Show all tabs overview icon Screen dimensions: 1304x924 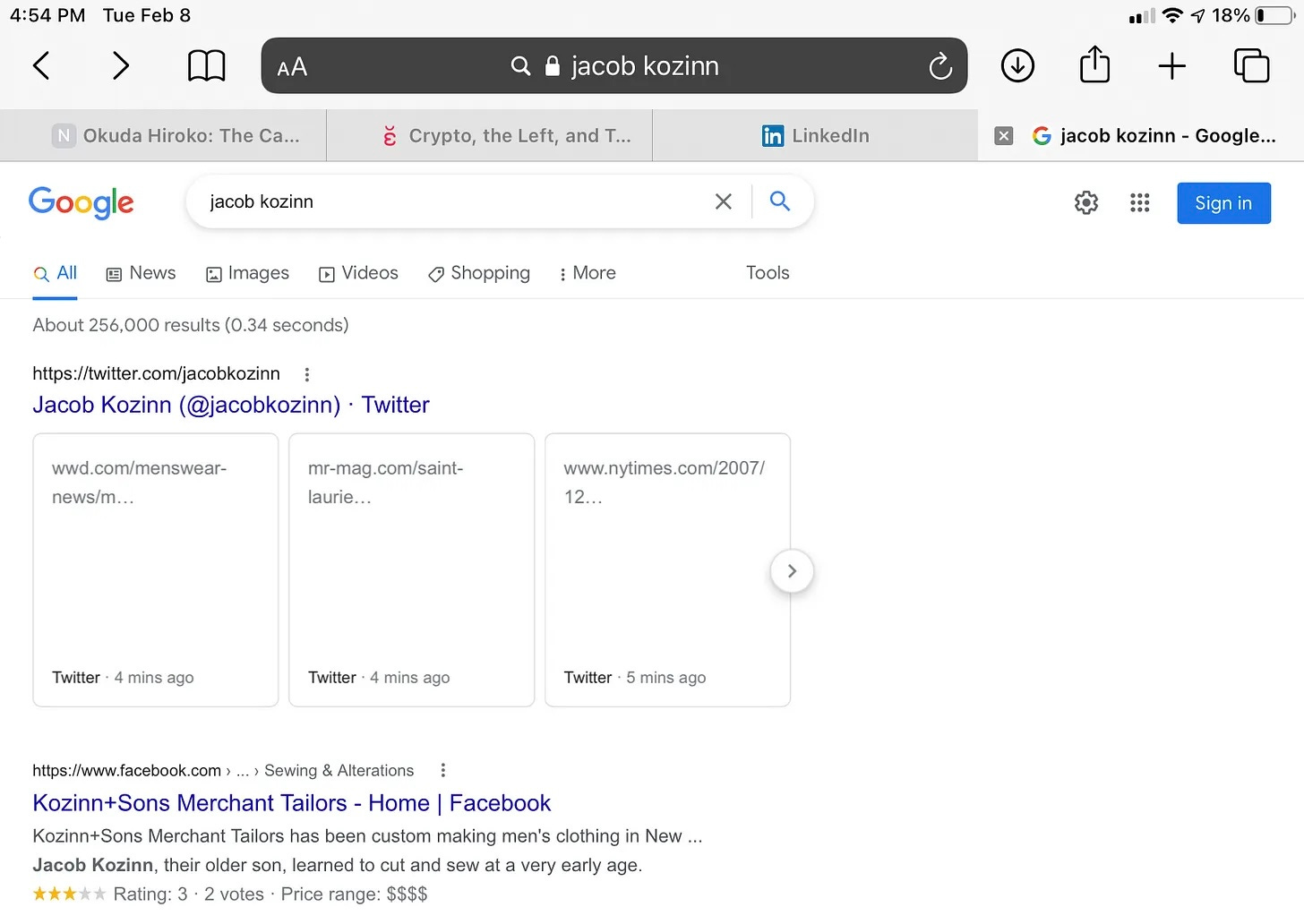pyautogui.click(x=1251, y=65)
